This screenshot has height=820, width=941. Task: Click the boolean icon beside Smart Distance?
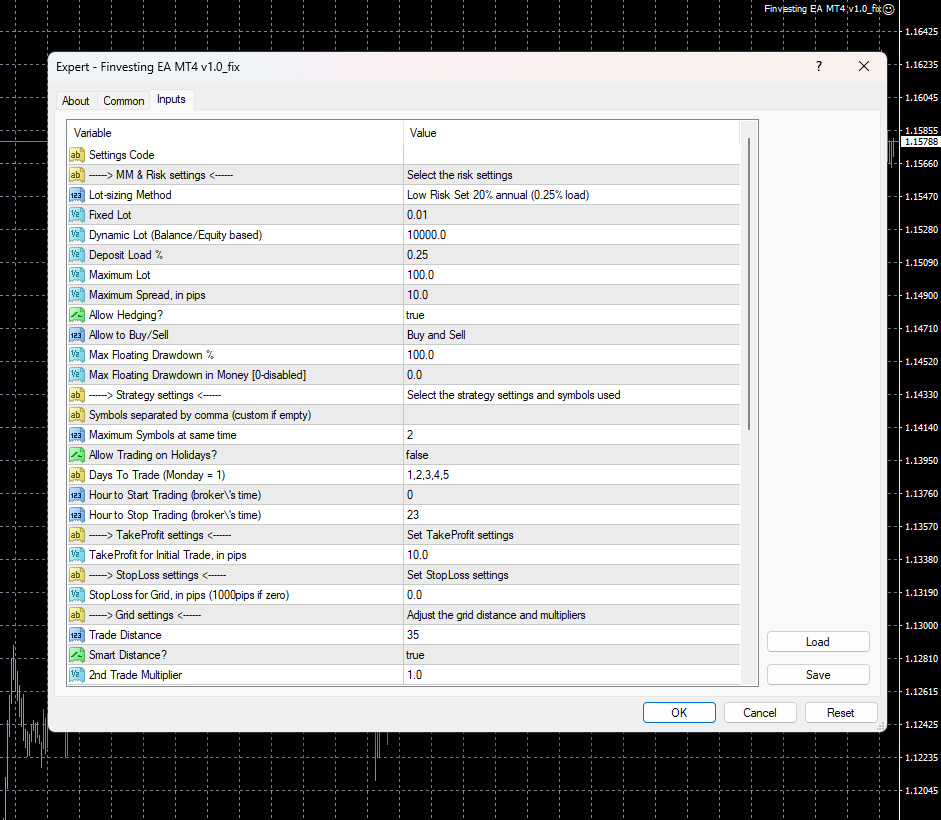76,655
